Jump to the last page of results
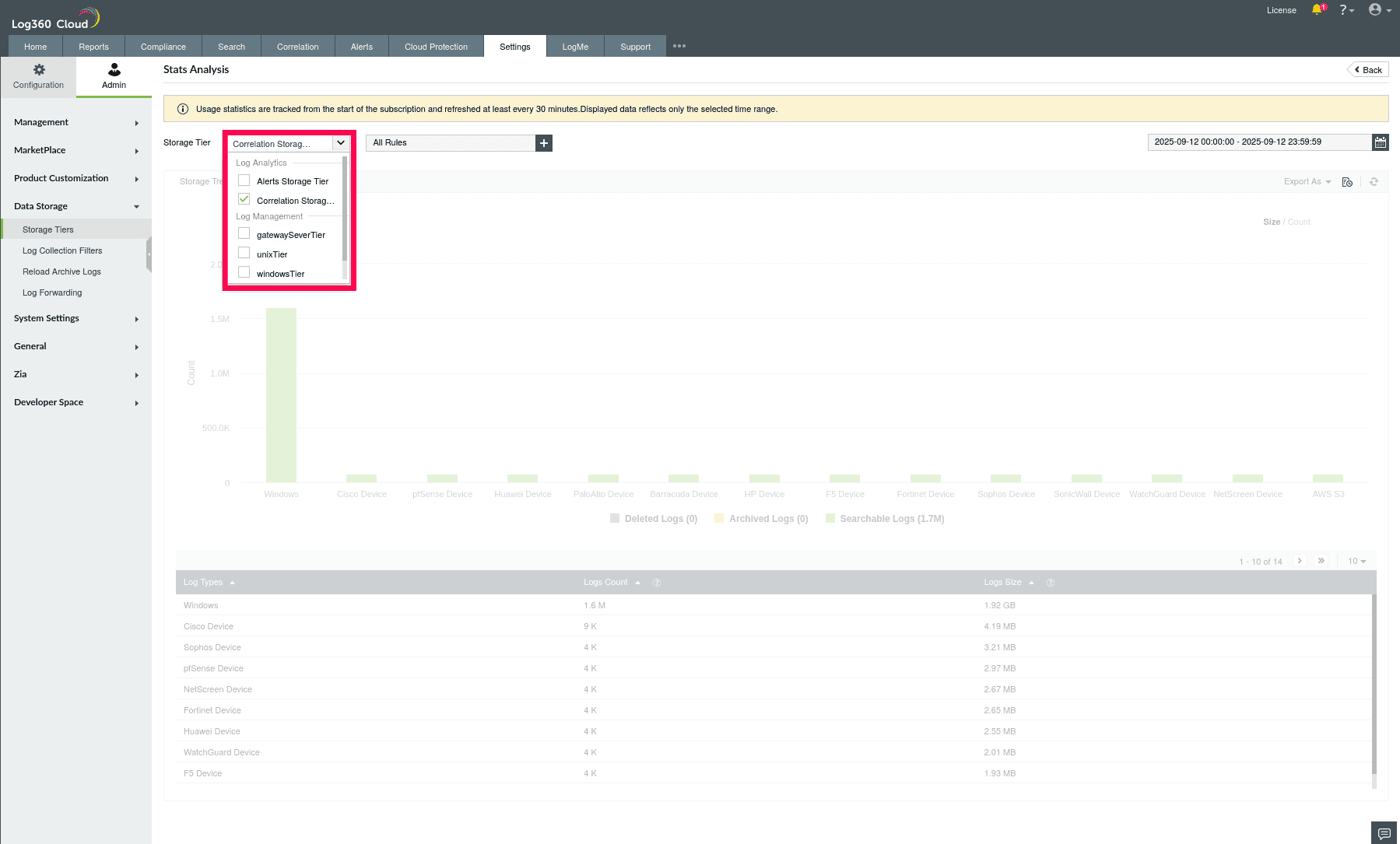 tap(1321, 561)
